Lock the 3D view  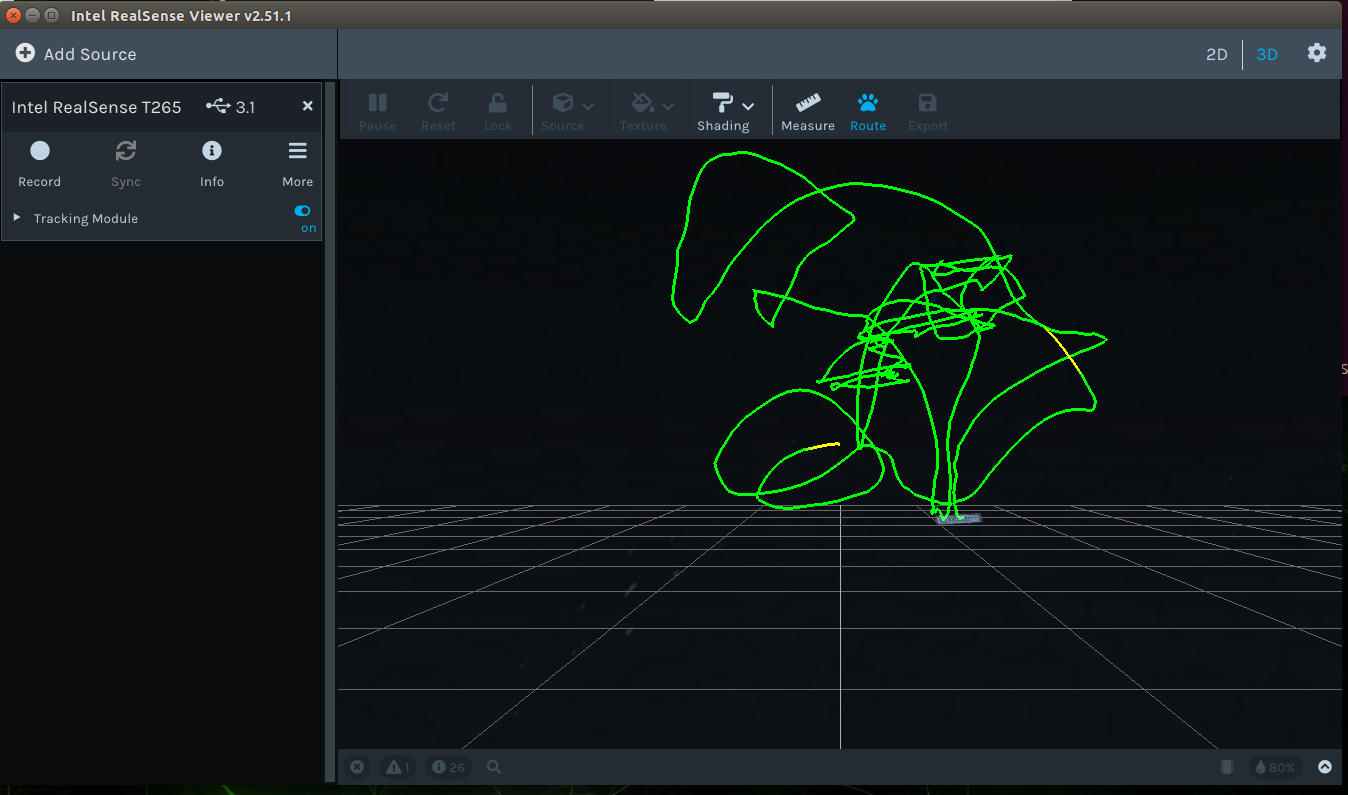click(x=497, y=111)
